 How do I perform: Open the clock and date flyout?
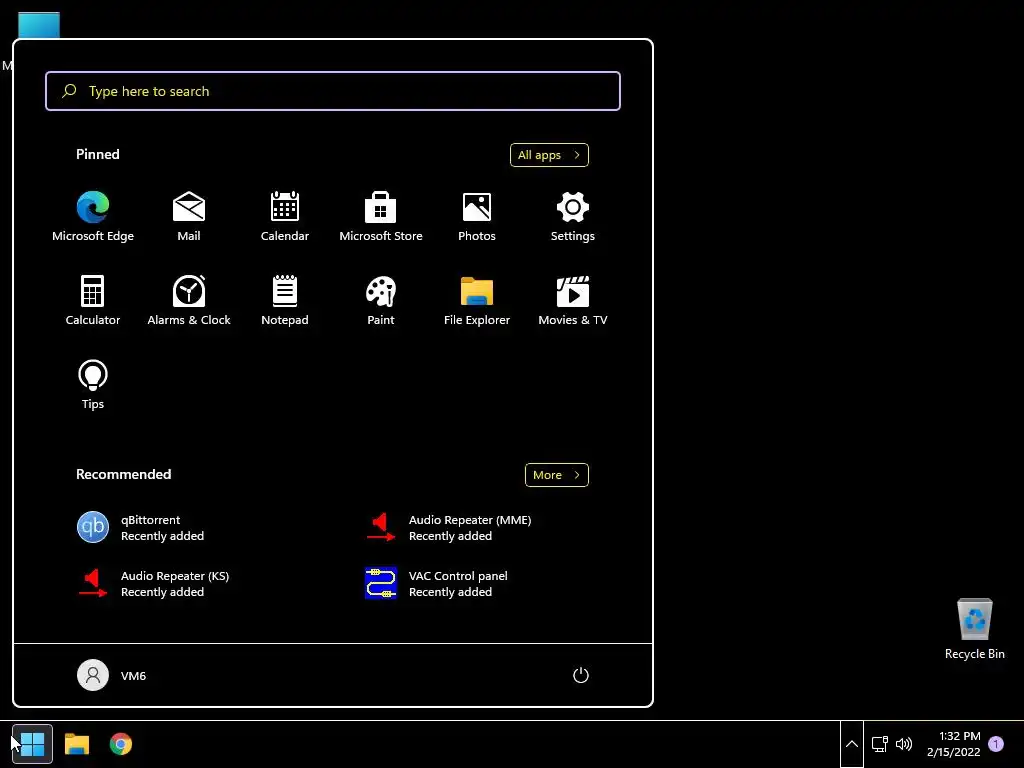[x=953, y=744]
